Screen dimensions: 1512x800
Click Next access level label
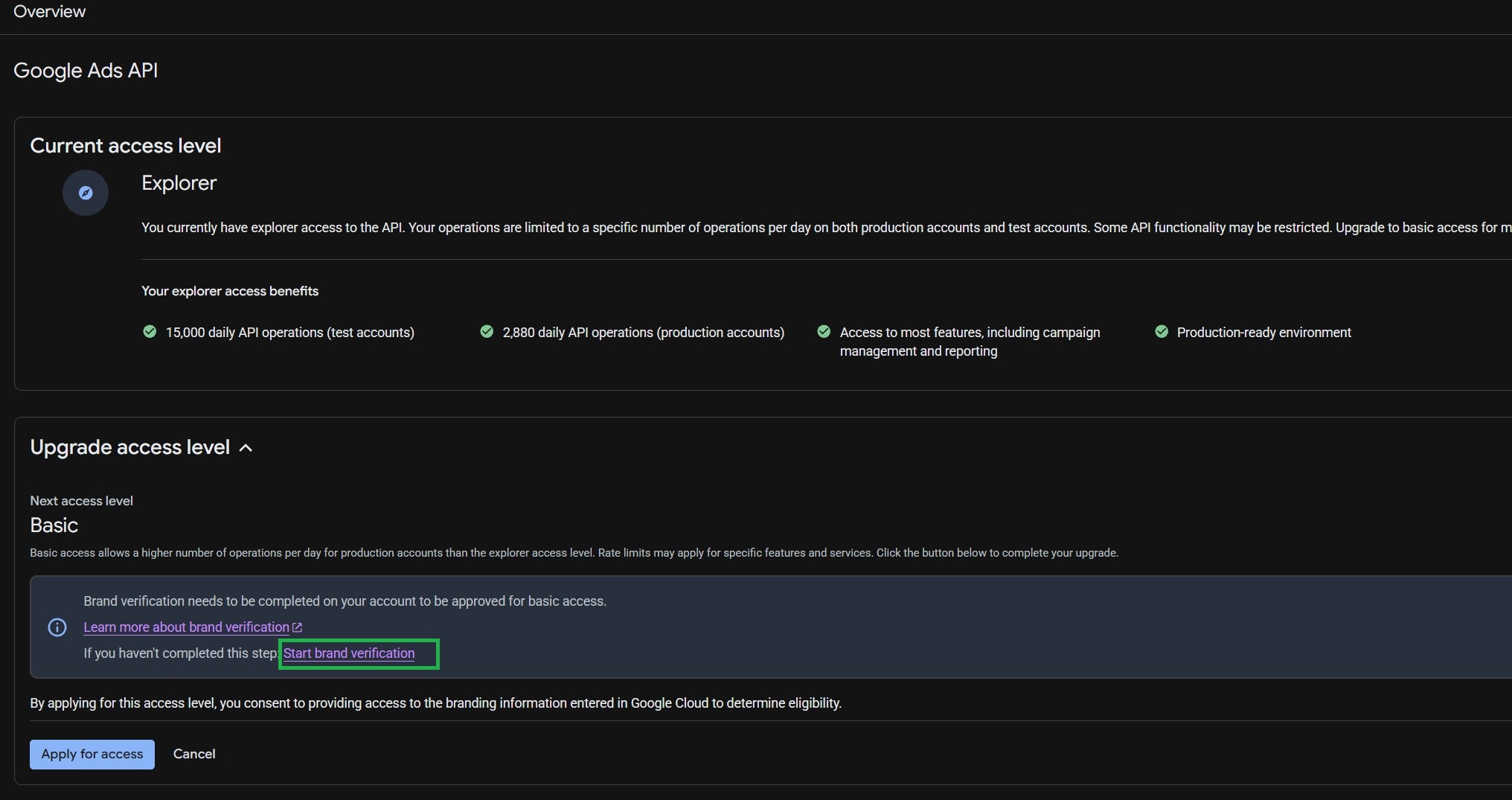pos(82,501)
